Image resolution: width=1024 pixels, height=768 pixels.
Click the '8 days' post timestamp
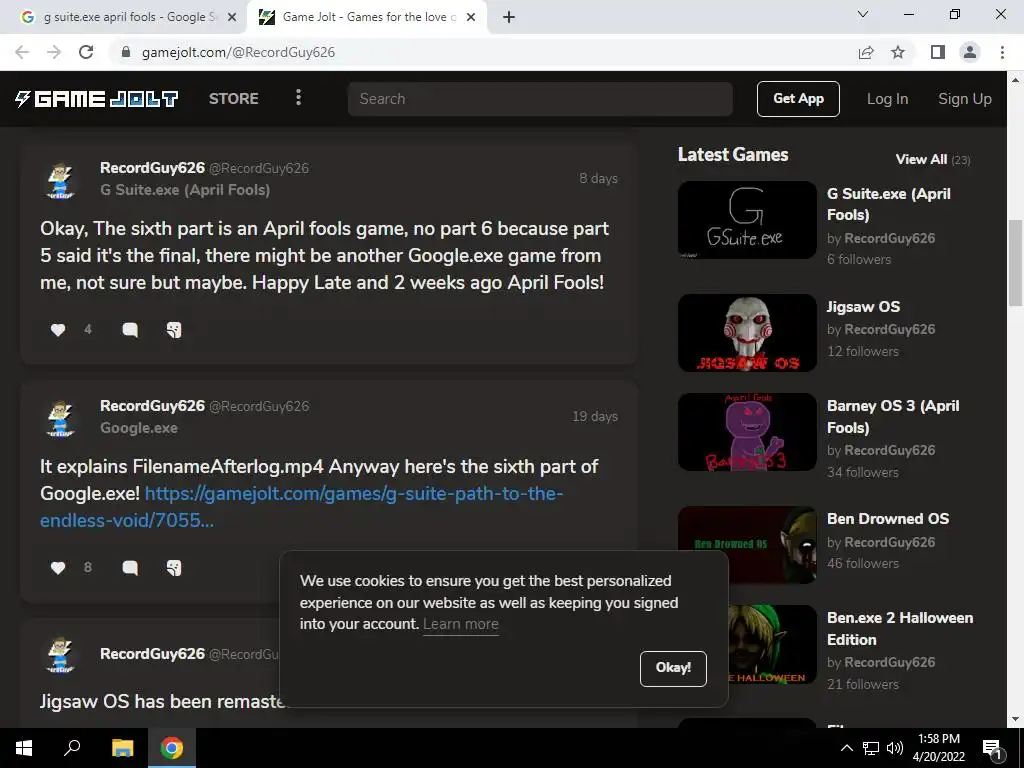(x=598, y=178)
